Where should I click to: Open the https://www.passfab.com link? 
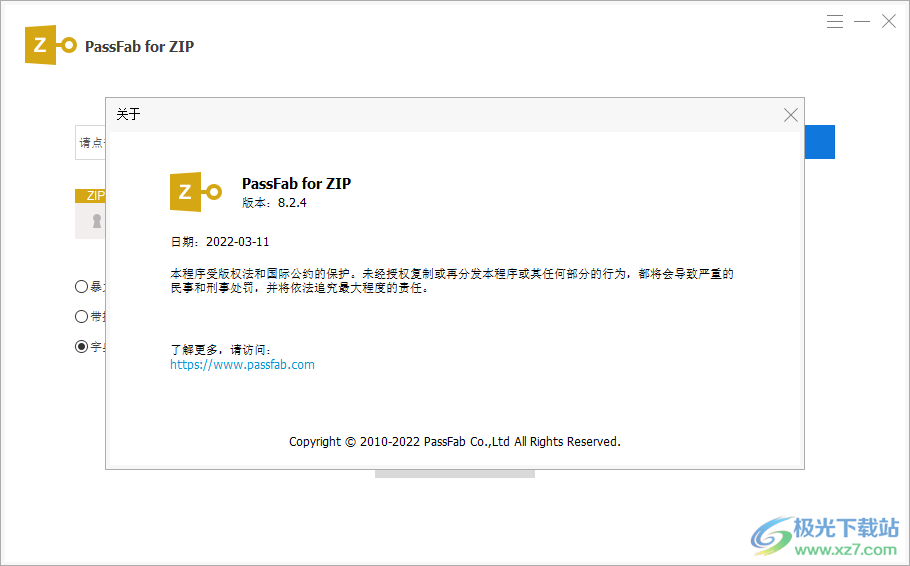point(242,365)
